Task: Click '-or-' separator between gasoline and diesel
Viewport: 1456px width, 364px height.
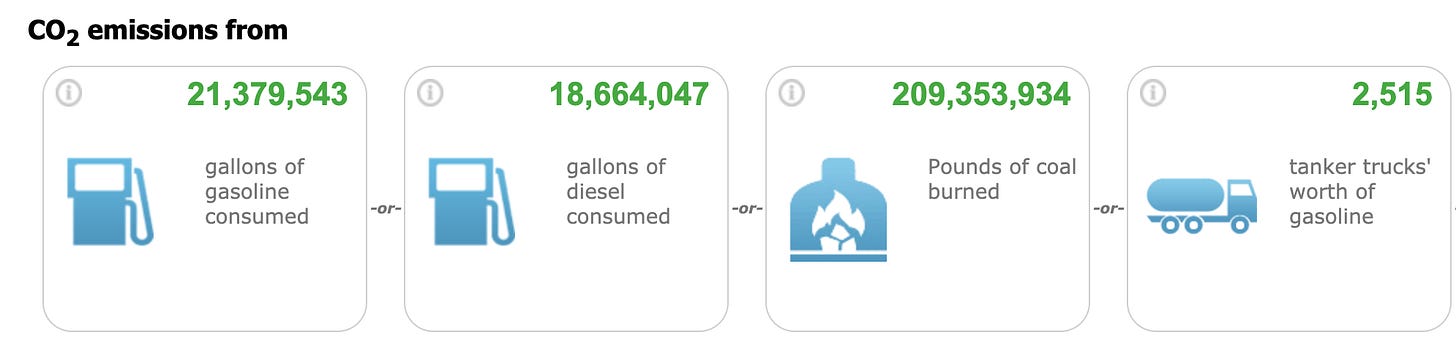Action: point(386,210)
